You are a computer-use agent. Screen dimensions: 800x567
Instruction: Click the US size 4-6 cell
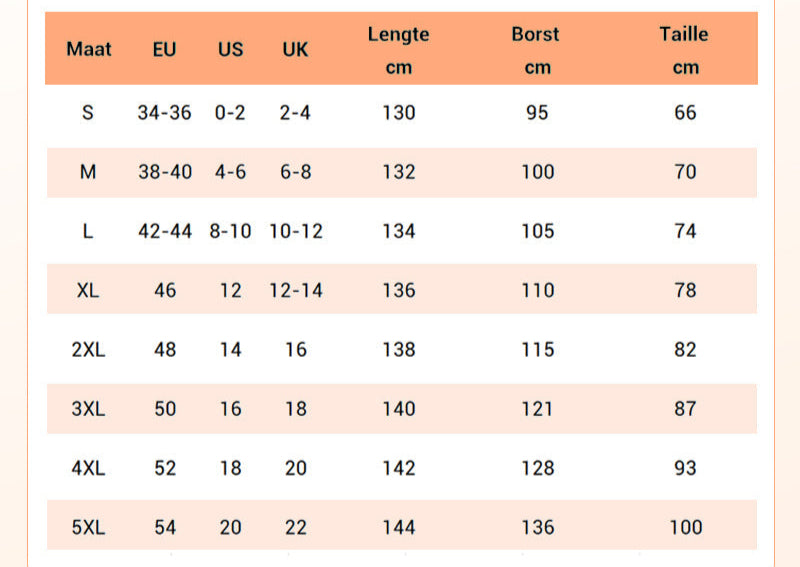click(230, 172)
